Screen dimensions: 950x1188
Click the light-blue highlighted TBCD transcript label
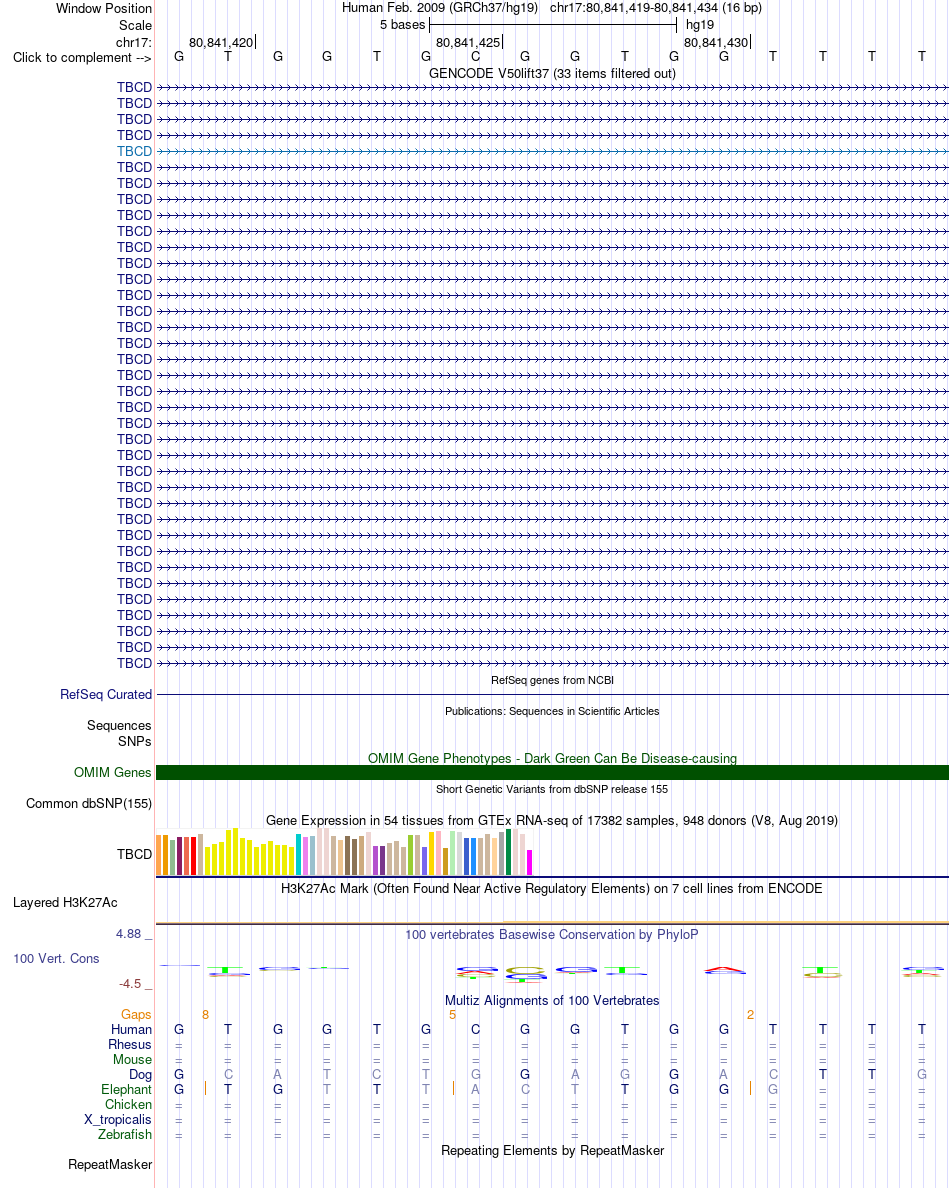134,152
